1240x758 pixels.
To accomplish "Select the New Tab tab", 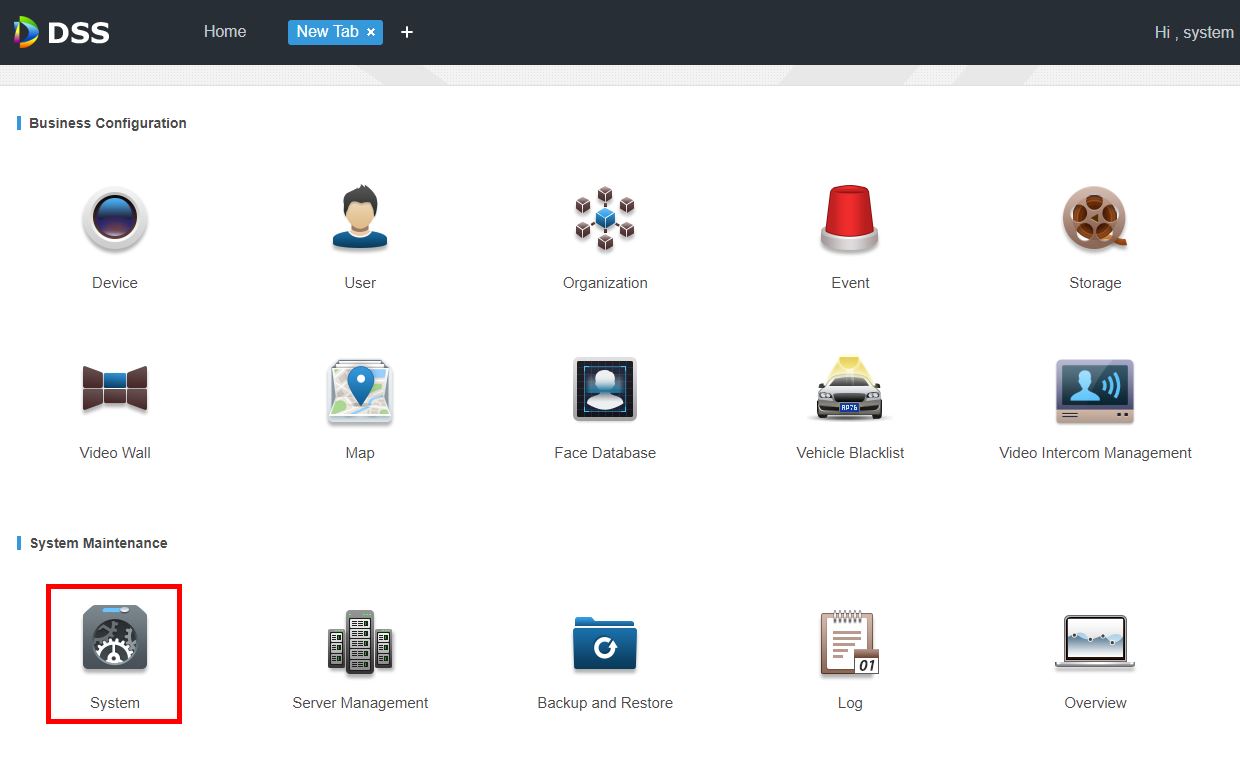I will [x=327, y=32].
